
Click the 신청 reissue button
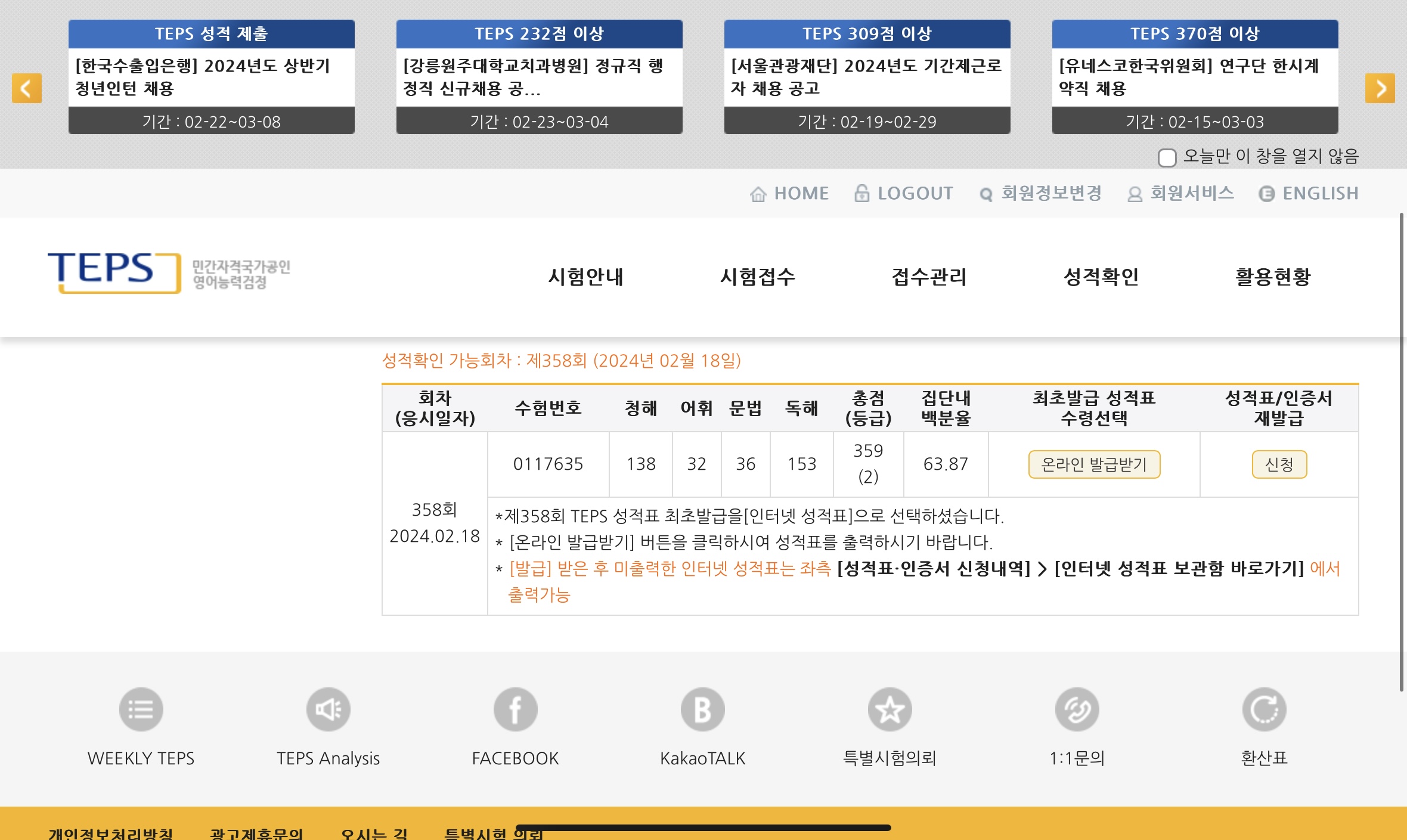[x=1279, y=464]
